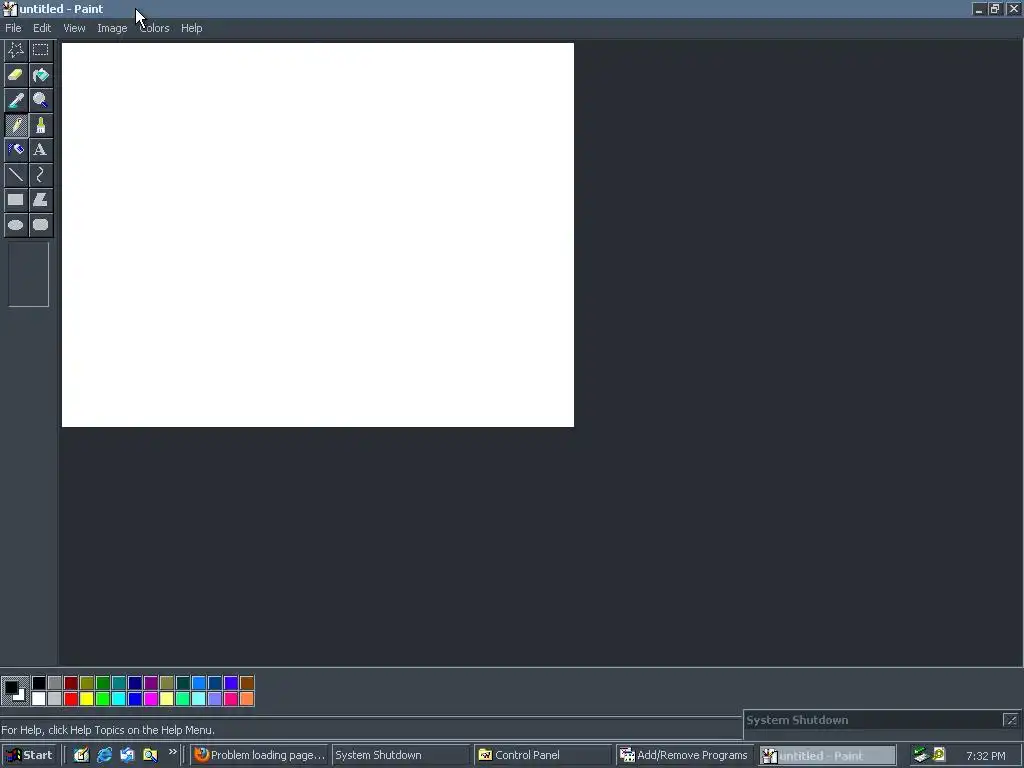The height and width of the screenshot is (768, 1024).
Task: Select the rectangular Select tool
Action: coord(40,50)
